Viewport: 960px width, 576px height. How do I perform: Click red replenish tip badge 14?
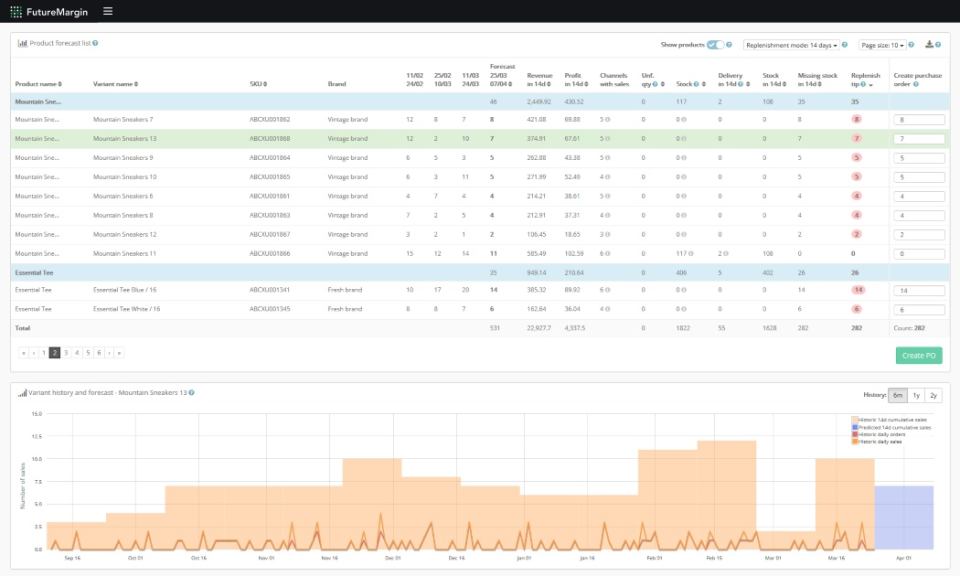click(x=858, y=290)
